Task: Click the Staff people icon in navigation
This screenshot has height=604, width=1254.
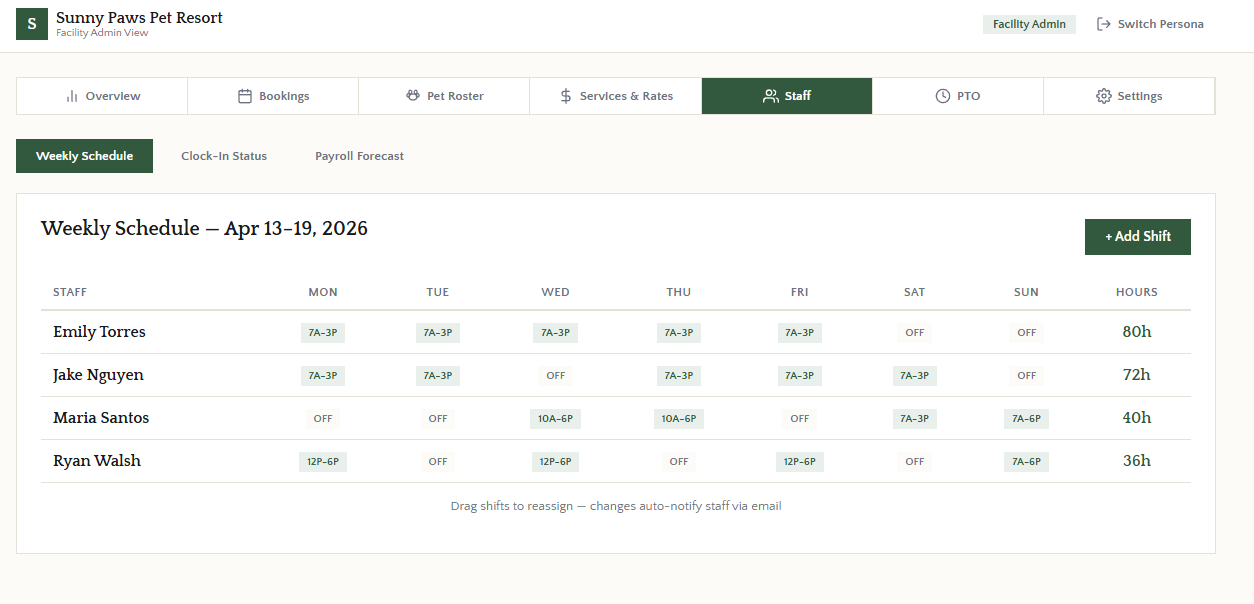Action: [770, 96]
